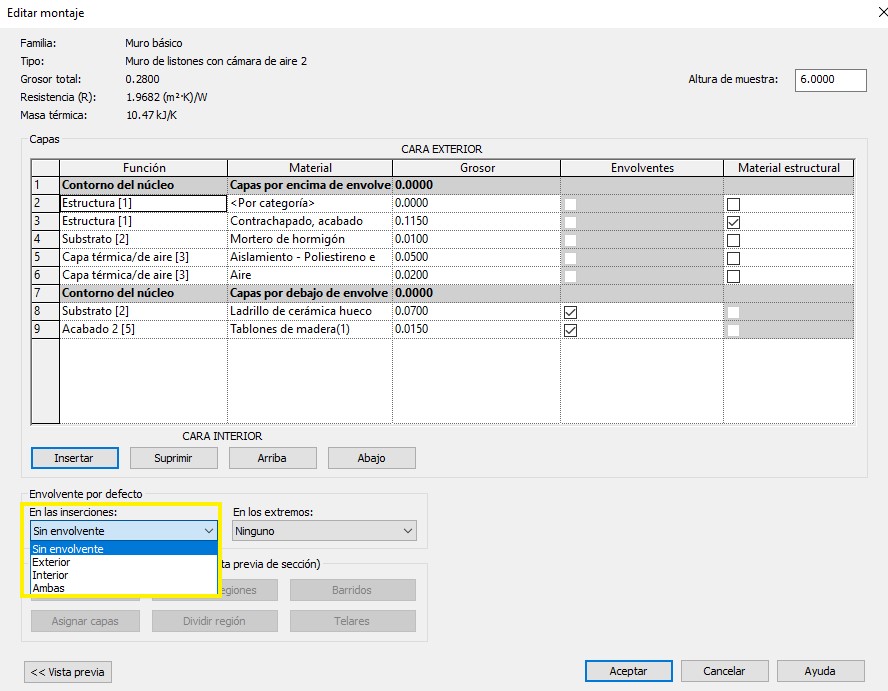Uncheck structural material for Contrachapado, acabado
Viewport: 888px width, 691px height.
[x=733, y=222]
